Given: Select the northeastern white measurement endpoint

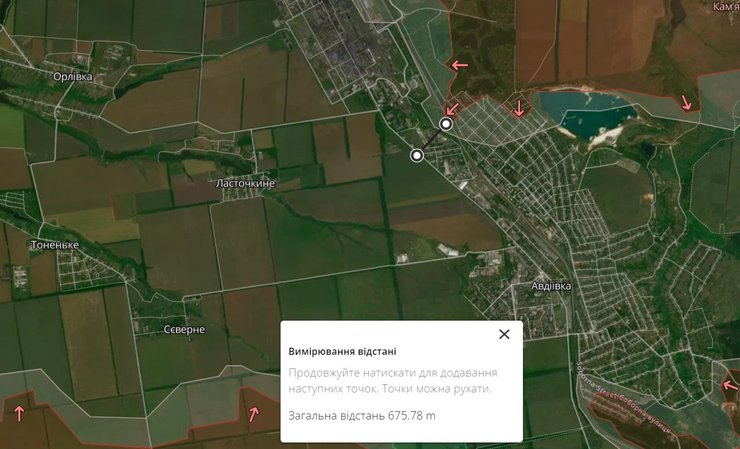Looking at the screenshot, I should coord(446,124).
